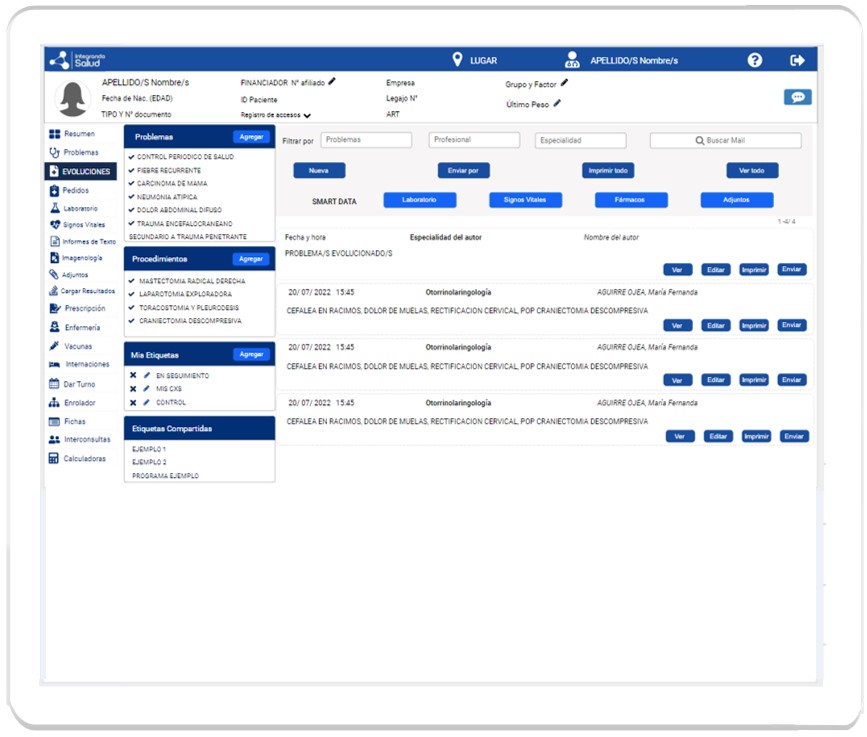Screen dimensions: 867x737
Task: Open the Profesional filter field
Action: point(474,140)
